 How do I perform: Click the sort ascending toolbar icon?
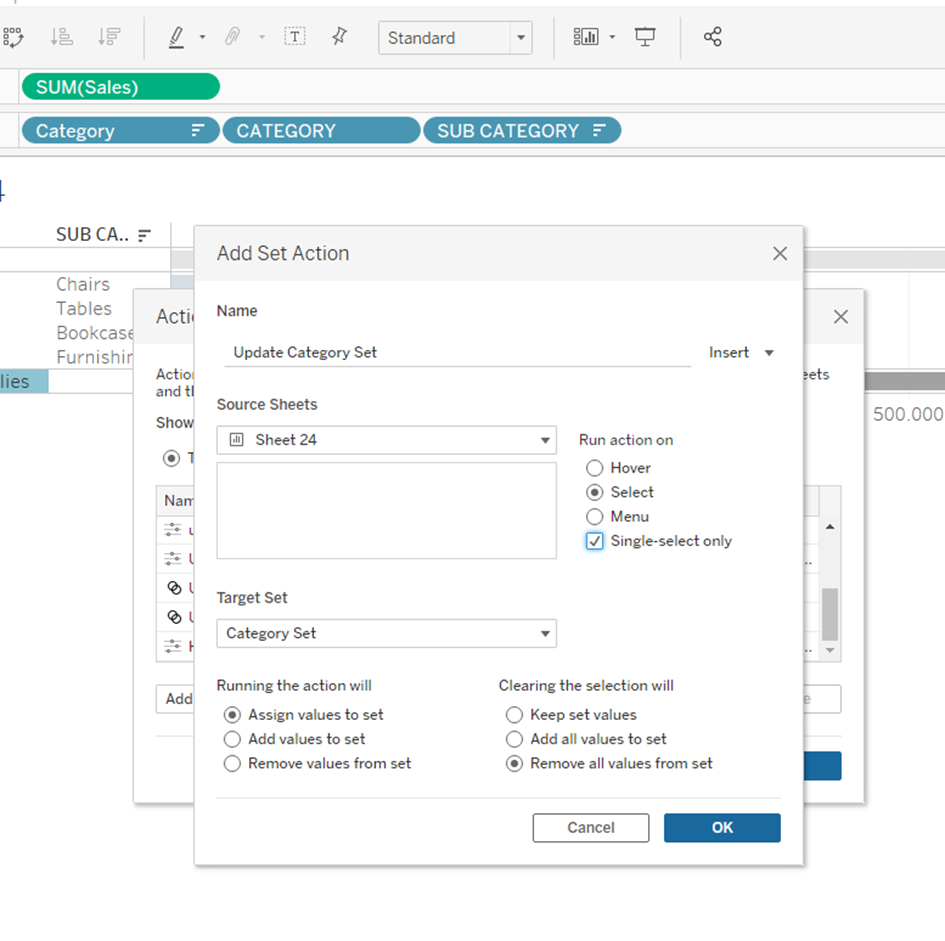[x=62, y=38]
